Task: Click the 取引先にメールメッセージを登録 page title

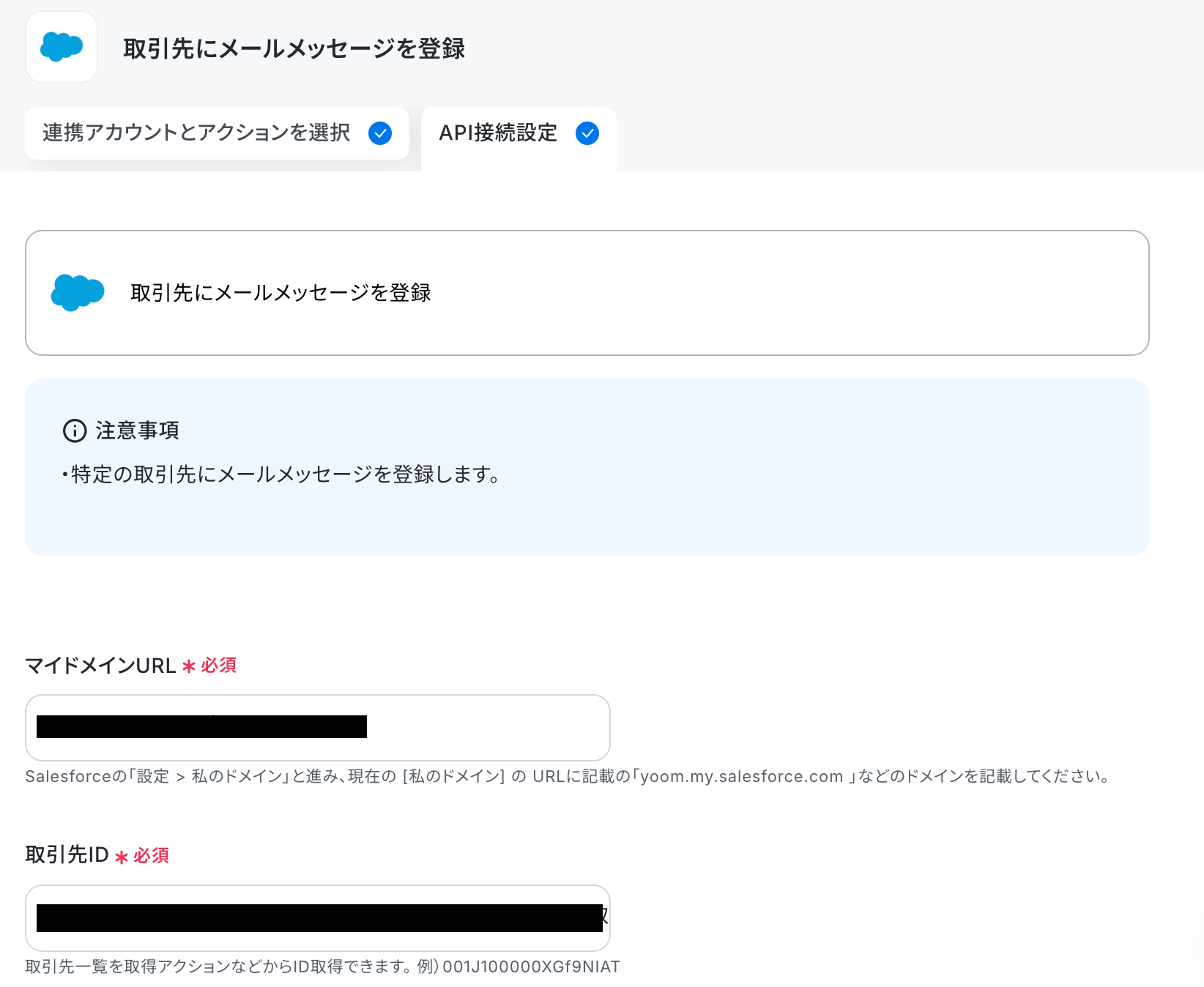Action: (x=294, y=48)
